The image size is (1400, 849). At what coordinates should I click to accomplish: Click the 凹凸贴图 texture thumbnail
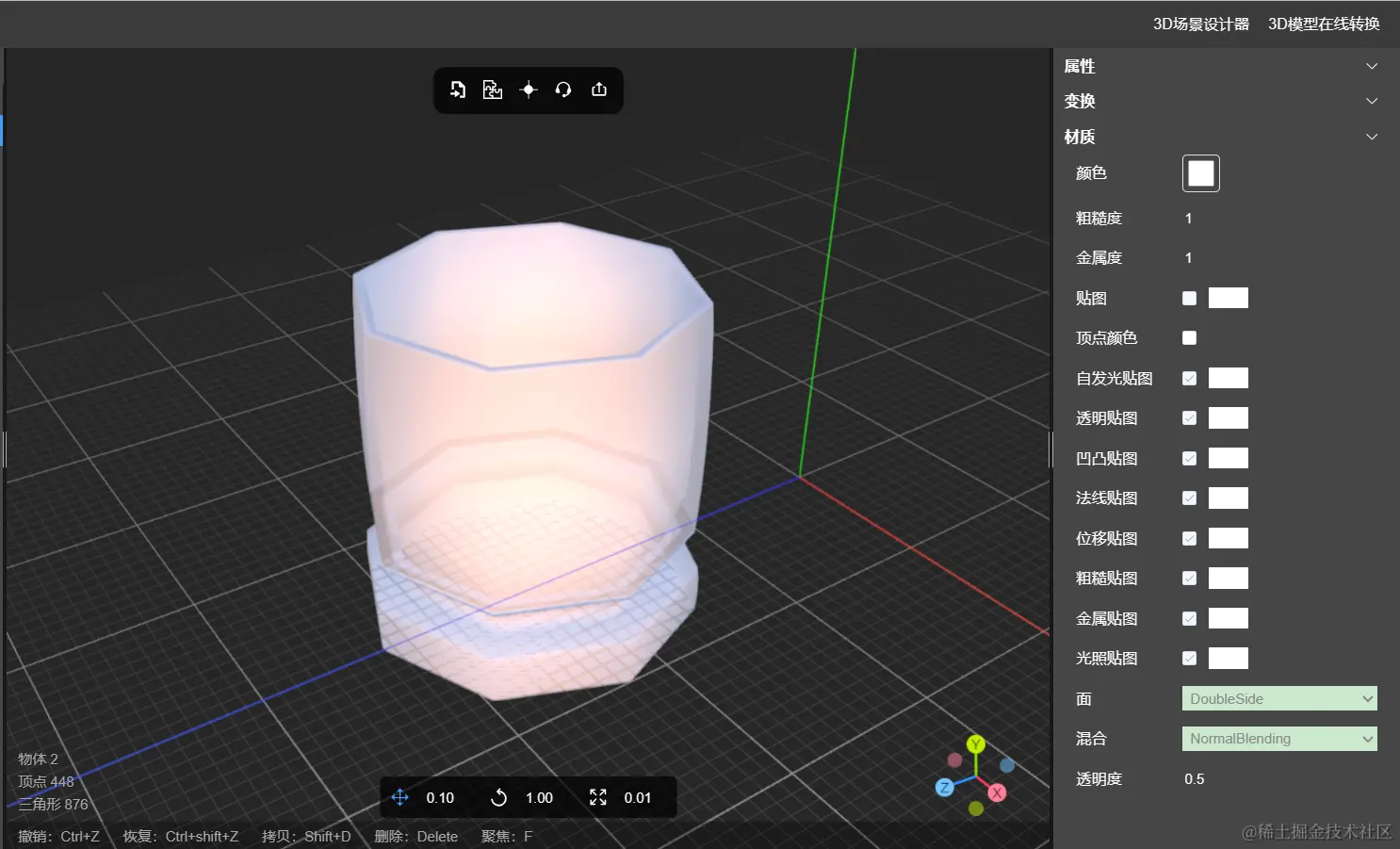click(x=1229, y=458)
